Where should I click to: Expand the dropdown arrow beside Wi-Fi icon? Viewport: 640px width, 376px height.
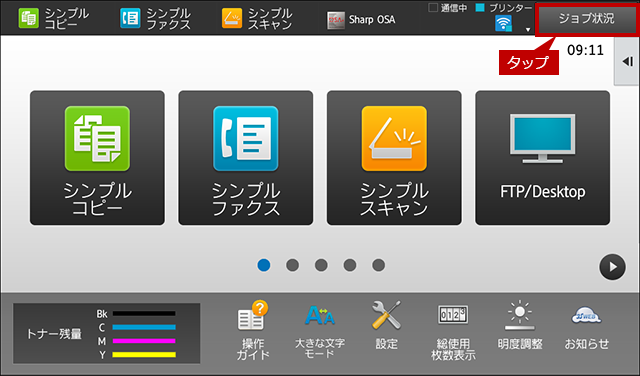[x=528, y=29]
